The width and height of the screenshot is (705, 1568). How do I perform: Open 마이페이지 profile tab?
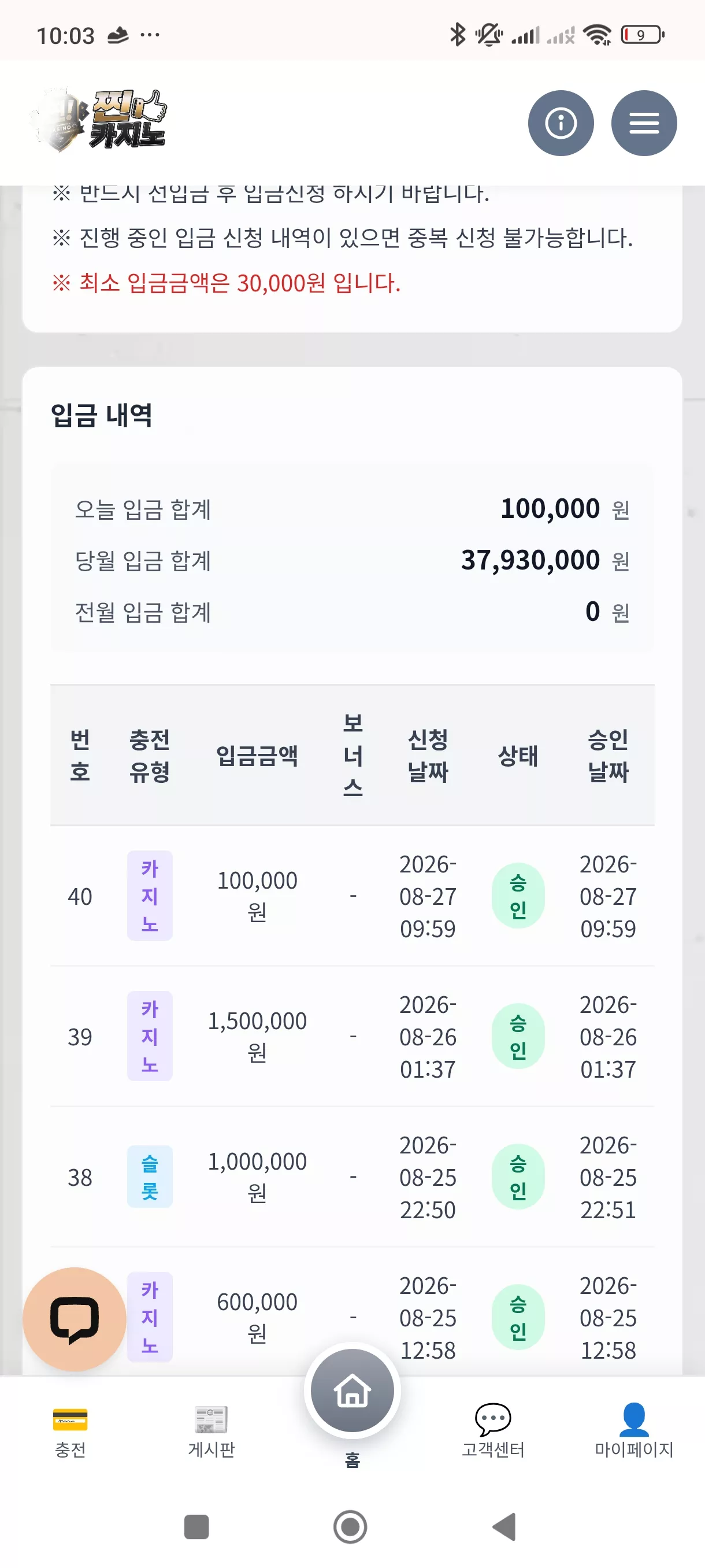coord(634,1433)
